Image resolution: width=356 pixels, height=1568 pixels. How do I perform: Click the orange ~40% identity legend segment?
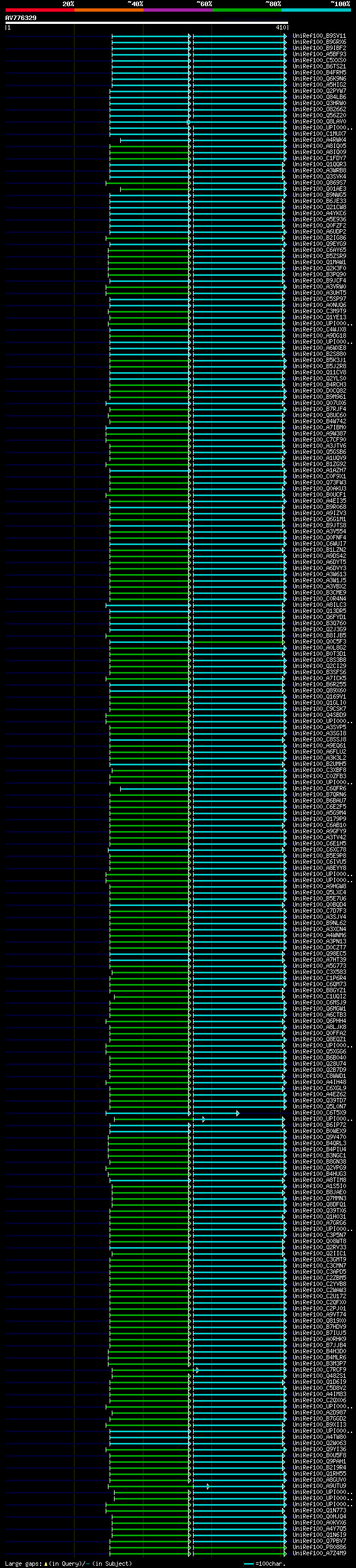click(109, 10)
